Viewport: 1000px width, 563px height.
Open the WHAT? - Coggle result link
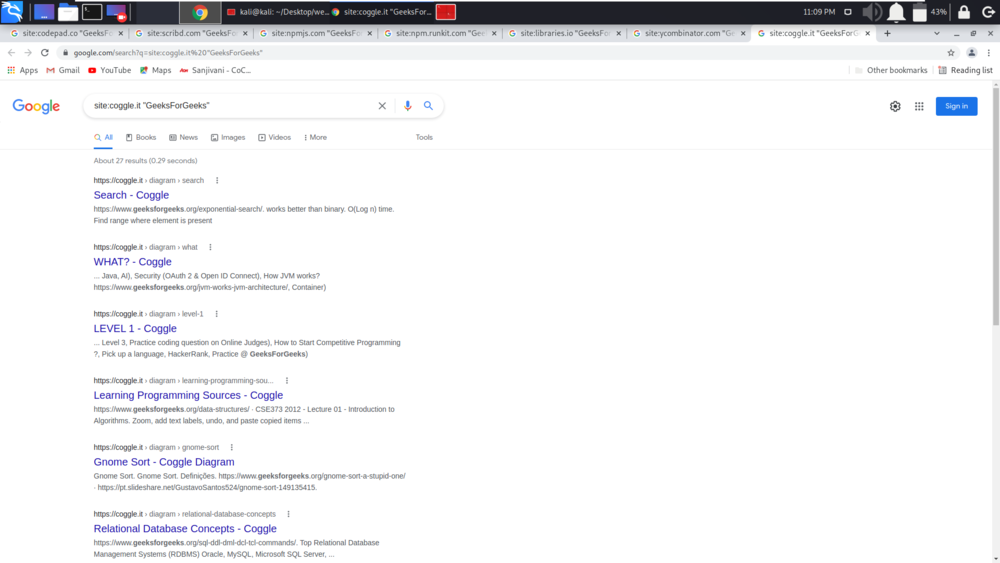(133, 262)
